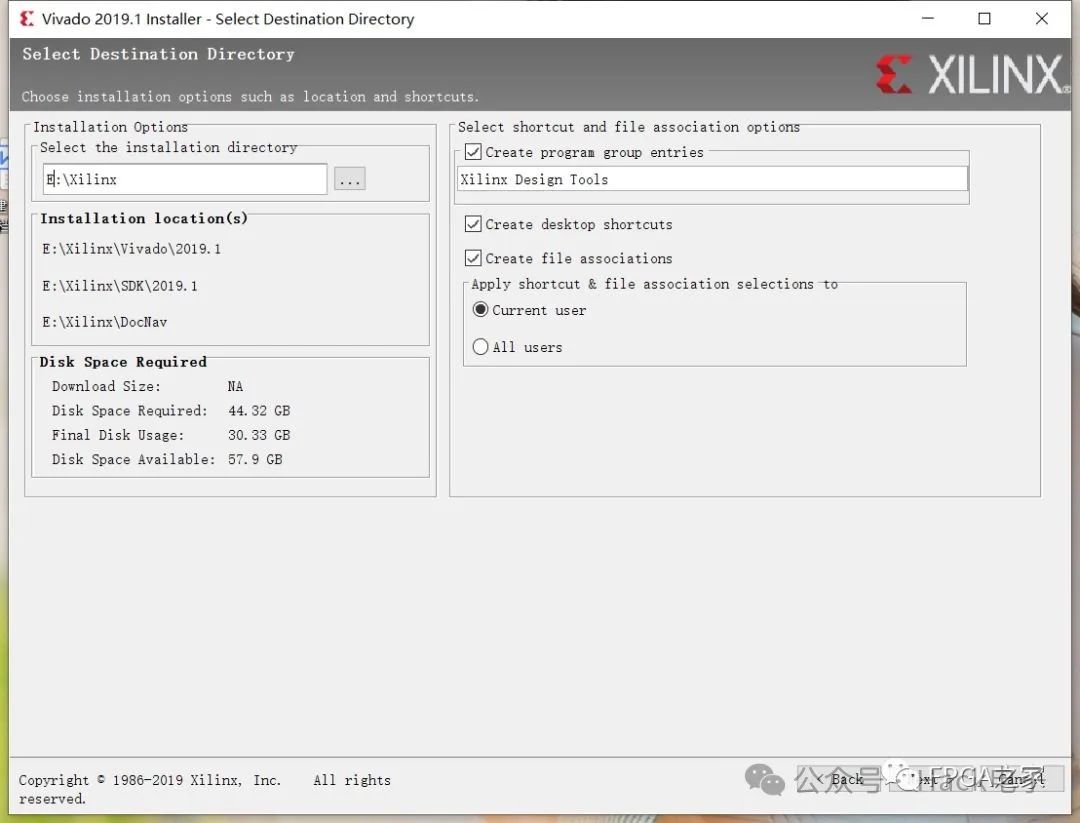Viewport: 1080px width, 823px height.
Task: Click the Download Size value NA
Action: 235,386
